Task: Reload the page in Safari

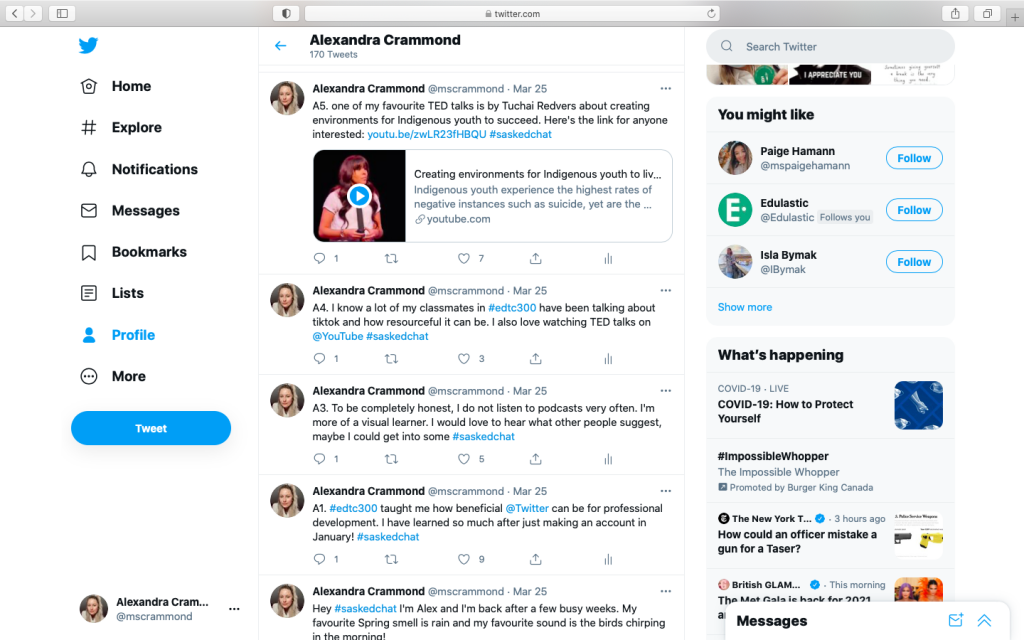Action: (x=711, y=13)
